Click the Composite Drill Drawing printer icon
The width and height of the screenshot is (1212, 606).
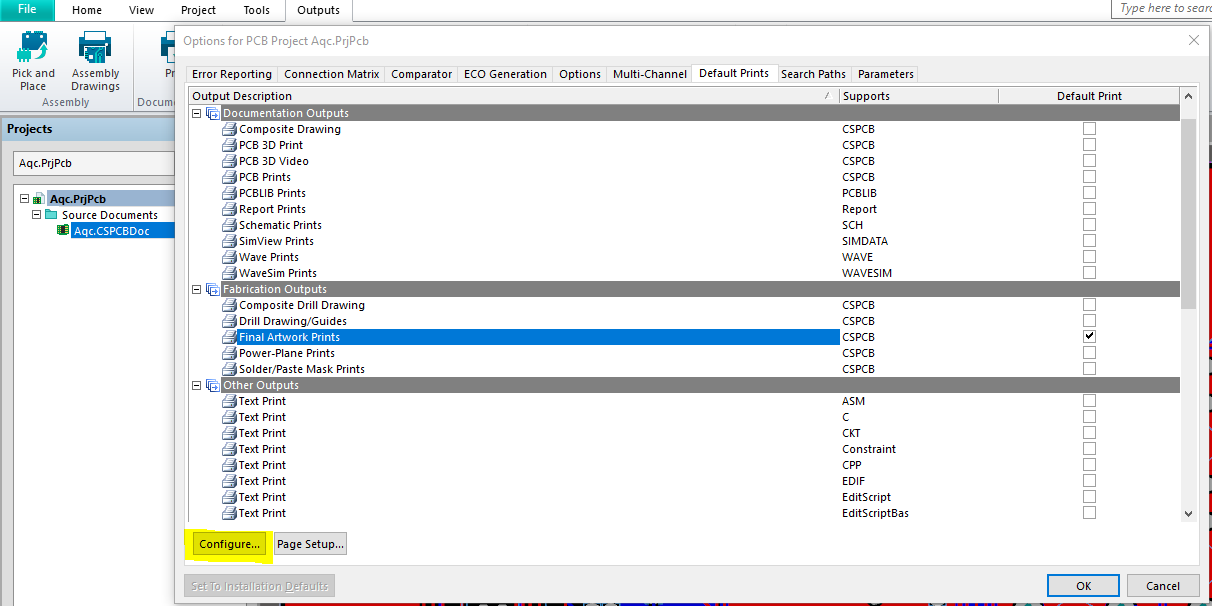(230, 305)
